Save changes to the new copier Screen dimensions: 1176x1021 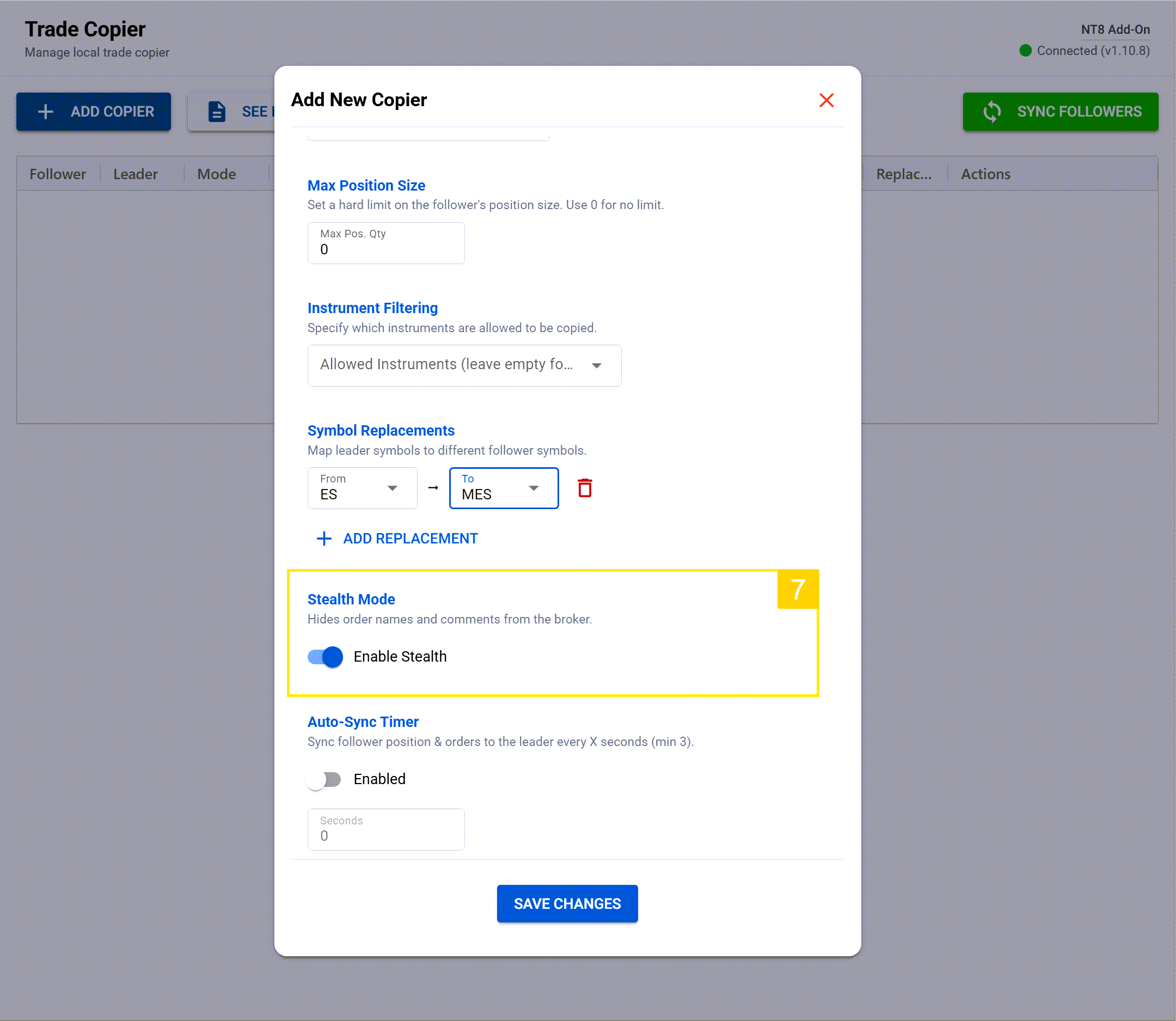[x=567, y=903]
